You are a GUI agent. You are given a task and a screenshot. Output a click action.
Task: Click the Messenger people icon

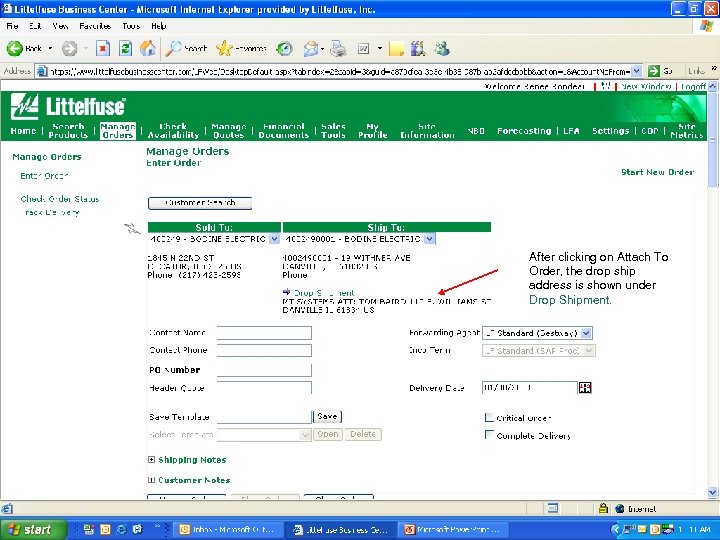442,48
